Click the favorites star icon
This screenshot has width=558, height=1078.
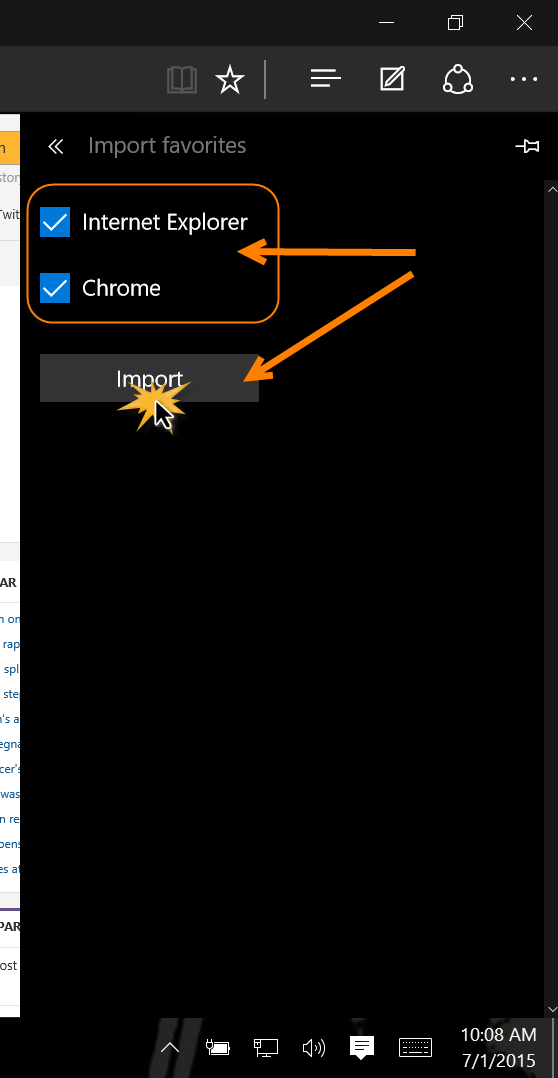(x=230, y=80)
